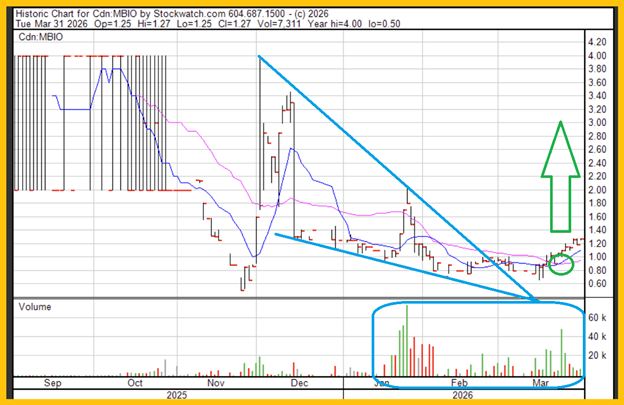Click the 2026 year label
Image resolution: width=624 pixels, height=405 pixels.
pyautogui.click(x=459, y=395)
